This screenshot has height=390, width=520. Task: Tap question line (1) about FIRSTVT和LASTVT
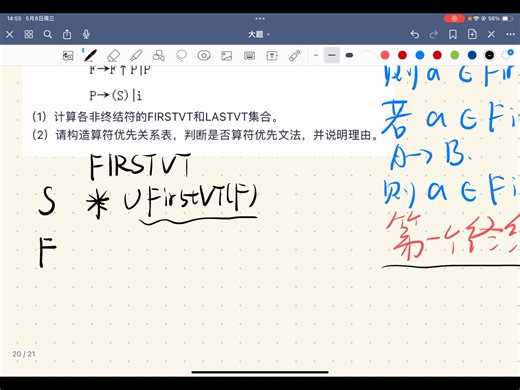pyautogui.click(x=155, y=117)
